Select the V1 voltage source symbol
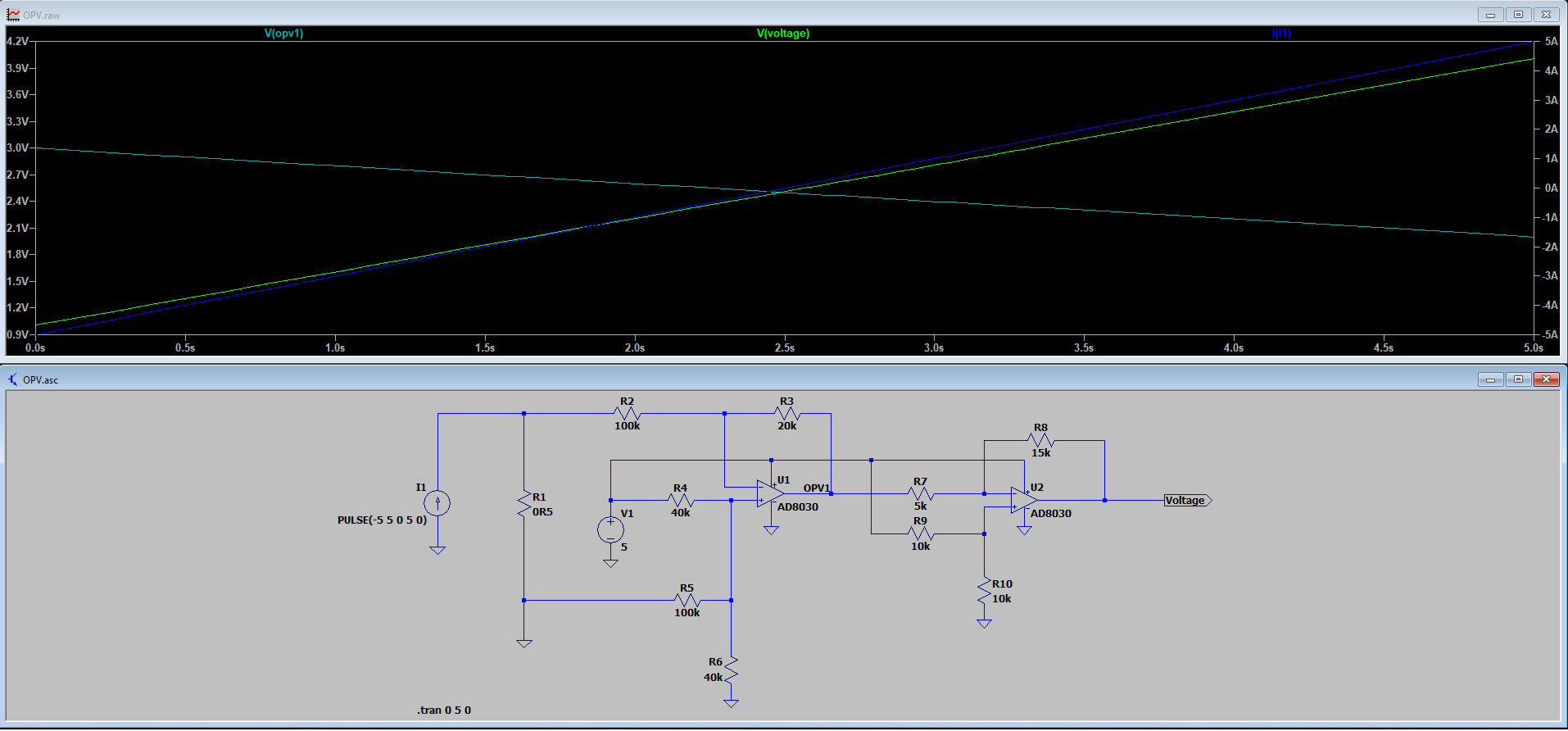Screen dimensions: 1568x731 pyautogui.click(x=610, y=529)
